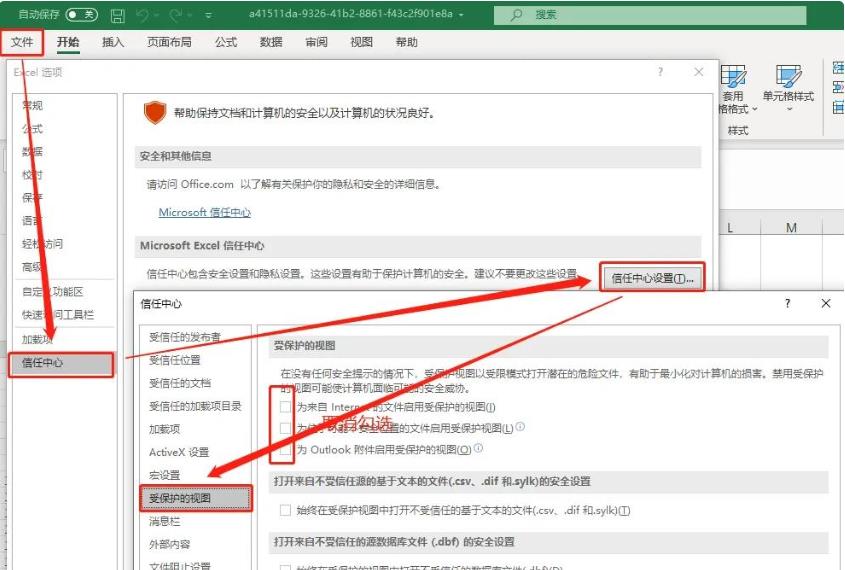Switch to the 数据 ribbon tab

[271, 42]
